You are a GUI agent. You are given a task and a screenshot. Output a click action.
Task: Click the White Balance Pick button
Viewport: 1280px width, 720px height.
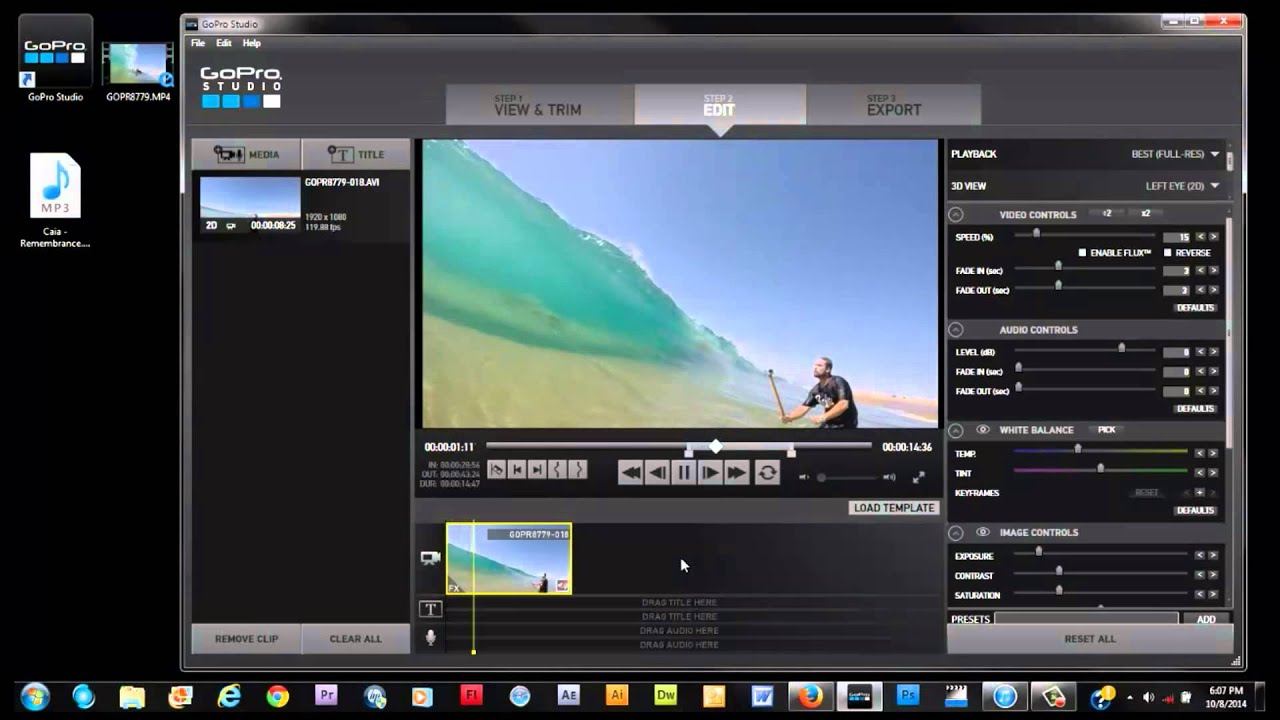point(1106,430)
